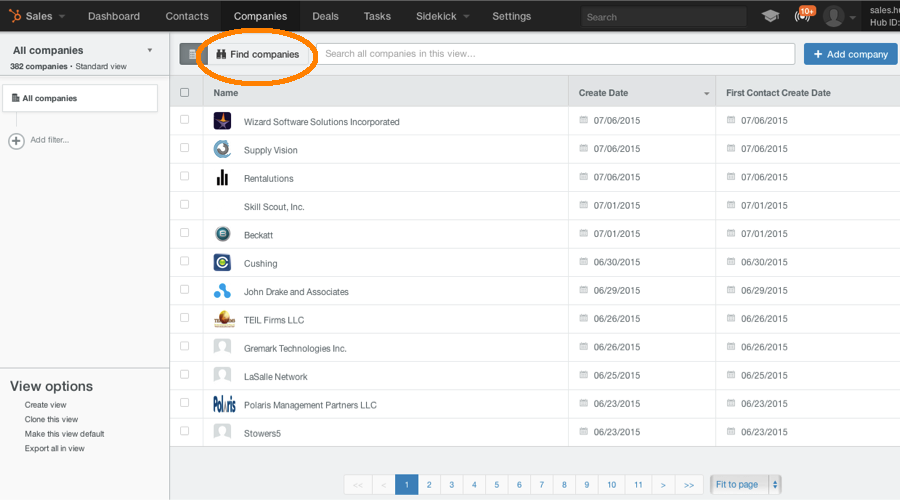The image size is (900, 500).
Task: Expand the Sidekick menu dropdown
Action: (443, 16)
